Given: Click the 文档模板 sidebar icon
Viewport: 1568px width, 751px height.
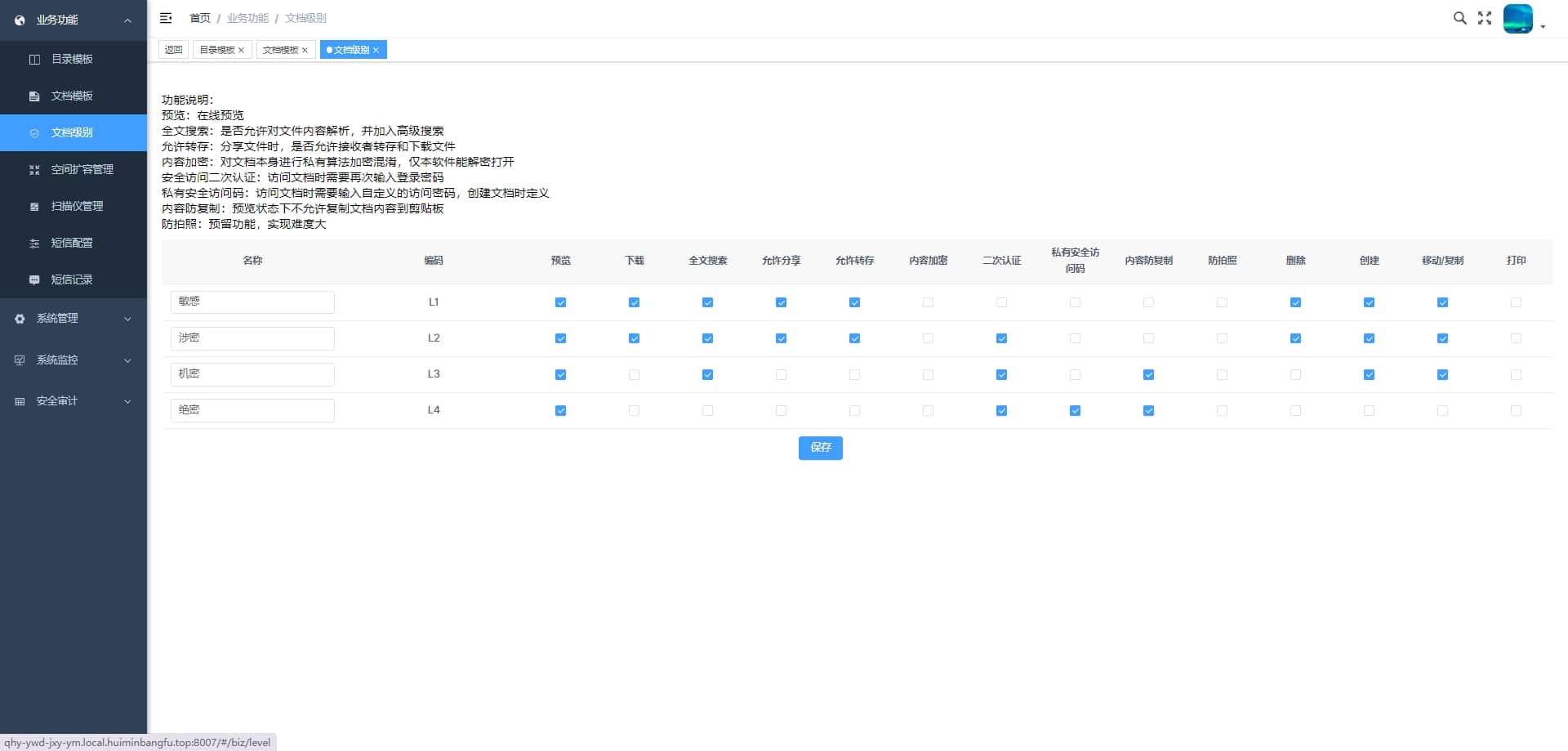Looking at the screenshot, I should 34,96.
